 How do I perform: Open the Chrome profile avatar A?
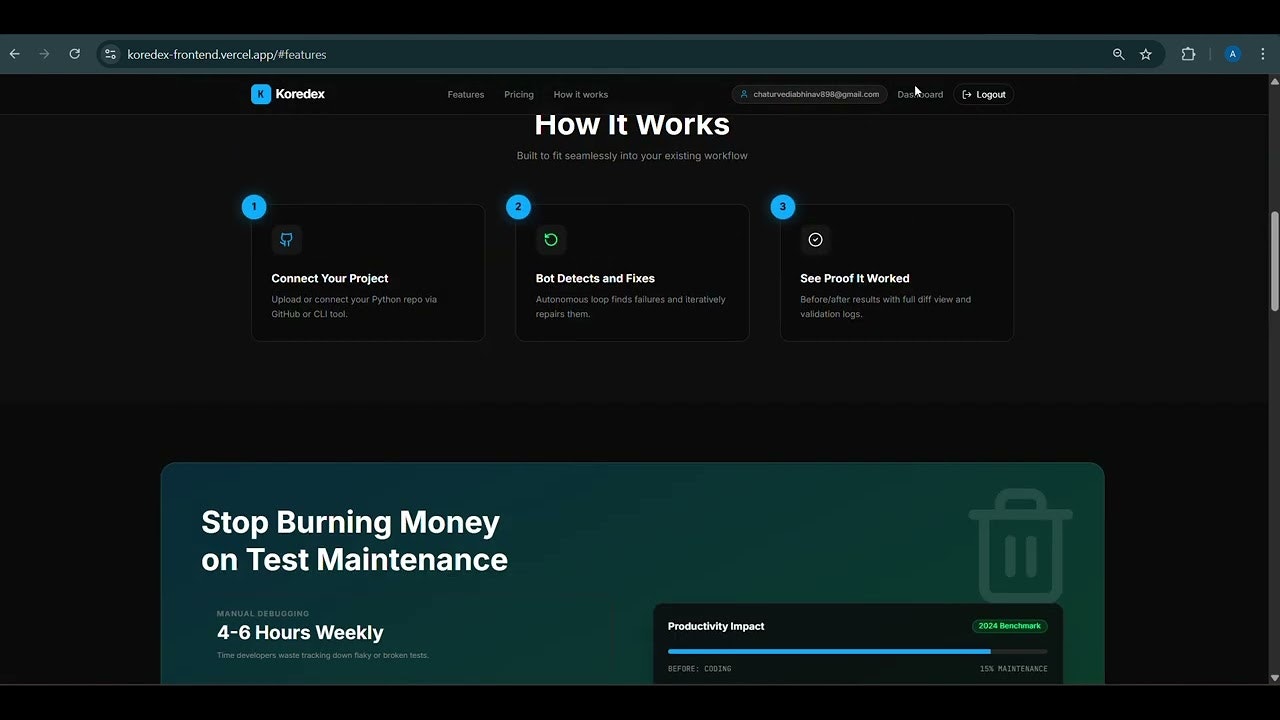(x=1233, y=54)
